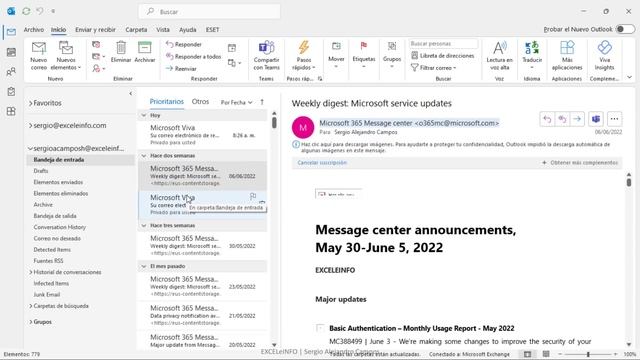
Task: Click the download images info bar
Action: coord(456,147)
